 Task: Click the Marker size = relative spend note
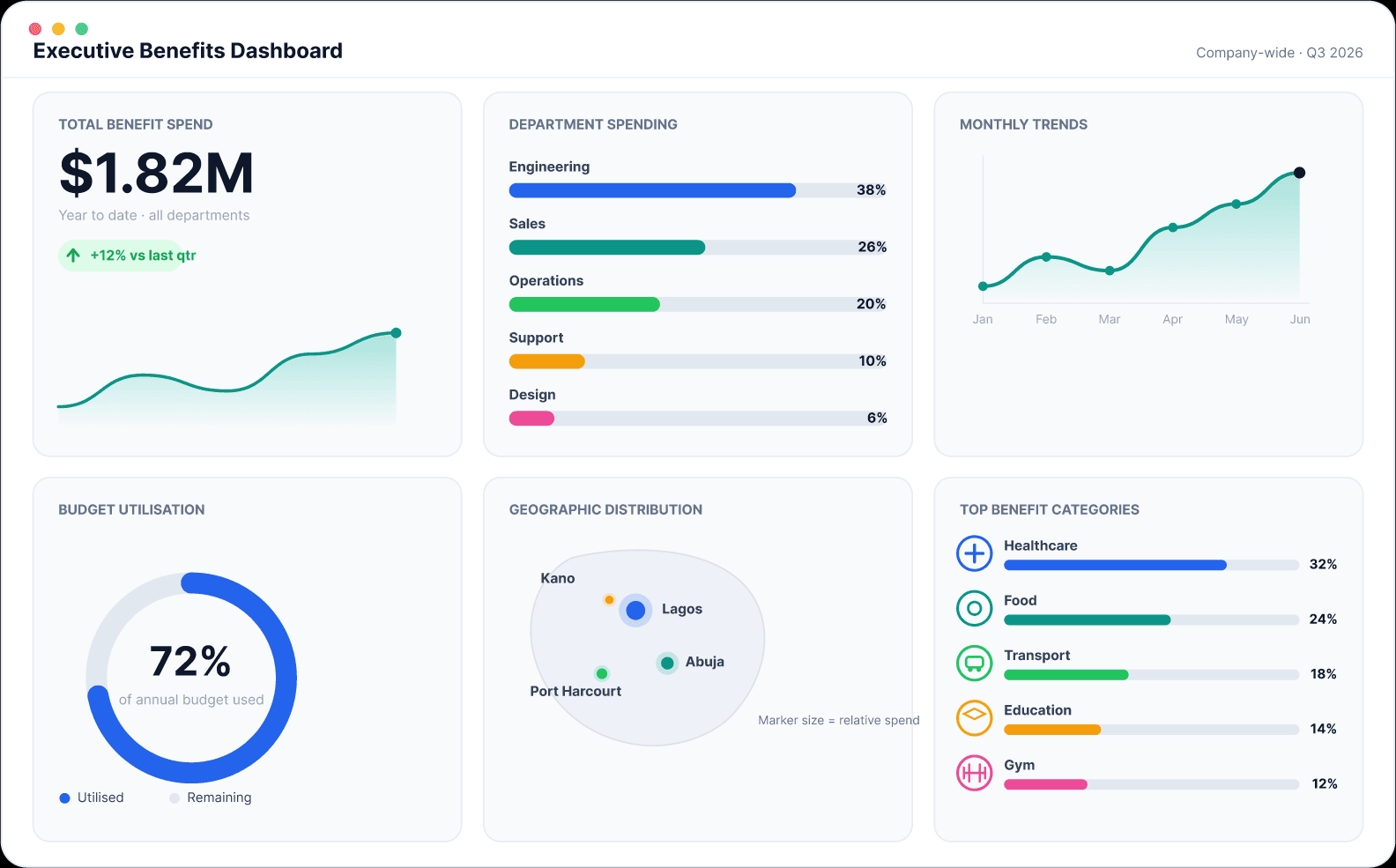839,721
